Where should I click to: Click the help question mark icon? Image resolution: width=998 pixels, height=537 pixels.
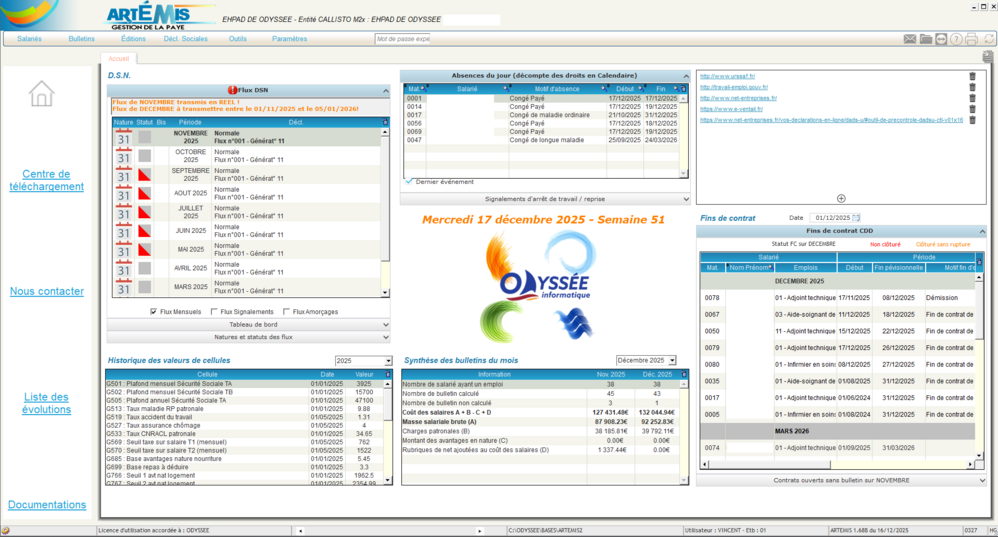(956, 39)
